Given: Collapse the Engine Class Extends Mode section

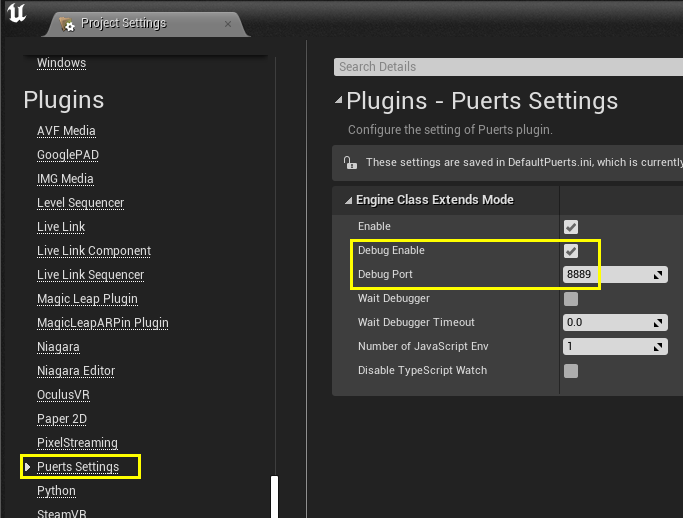Looking at the screenshot, I should pyautogui.click(x=348, y=200).
